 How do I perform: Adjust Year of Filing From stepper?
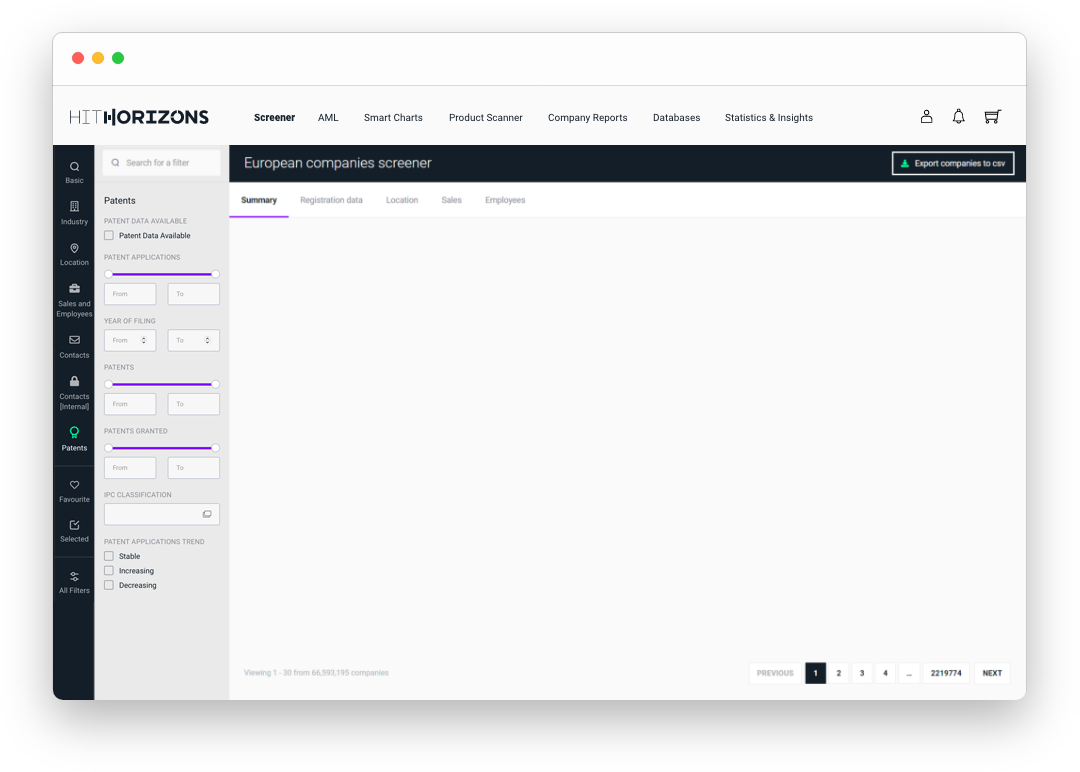tap(144, 340)
